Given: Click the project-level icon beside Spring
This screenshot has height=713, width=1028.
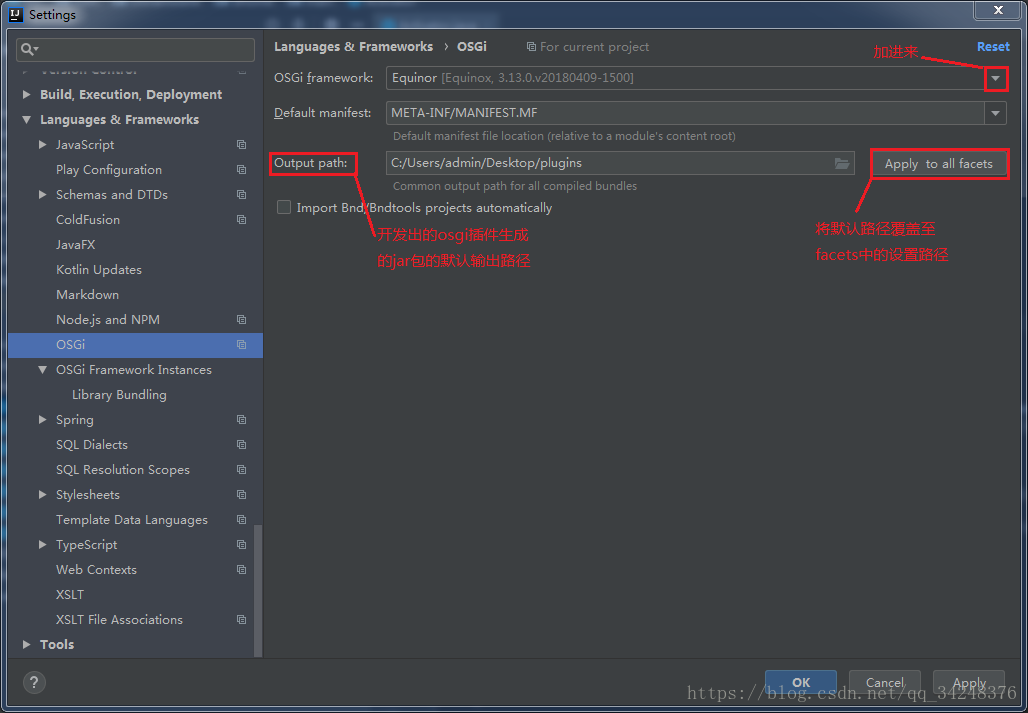Looking at the screenshot, I should [x=241, y=419].
